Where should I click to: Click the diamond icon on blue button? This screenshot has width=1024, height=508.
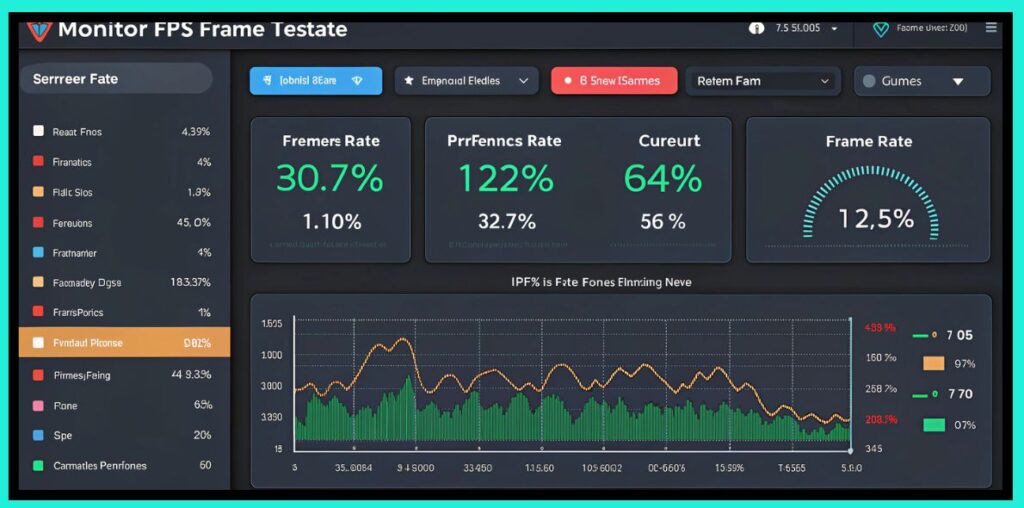[x=357, y=81]
